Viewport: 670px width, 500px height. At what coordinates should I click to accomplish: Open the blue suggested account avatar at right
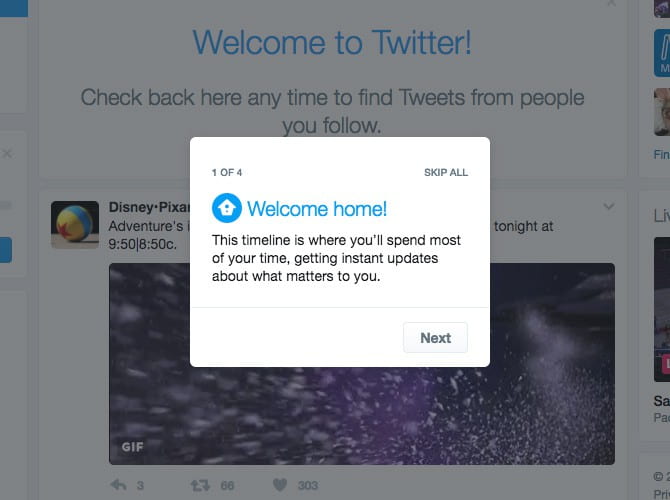662,53
